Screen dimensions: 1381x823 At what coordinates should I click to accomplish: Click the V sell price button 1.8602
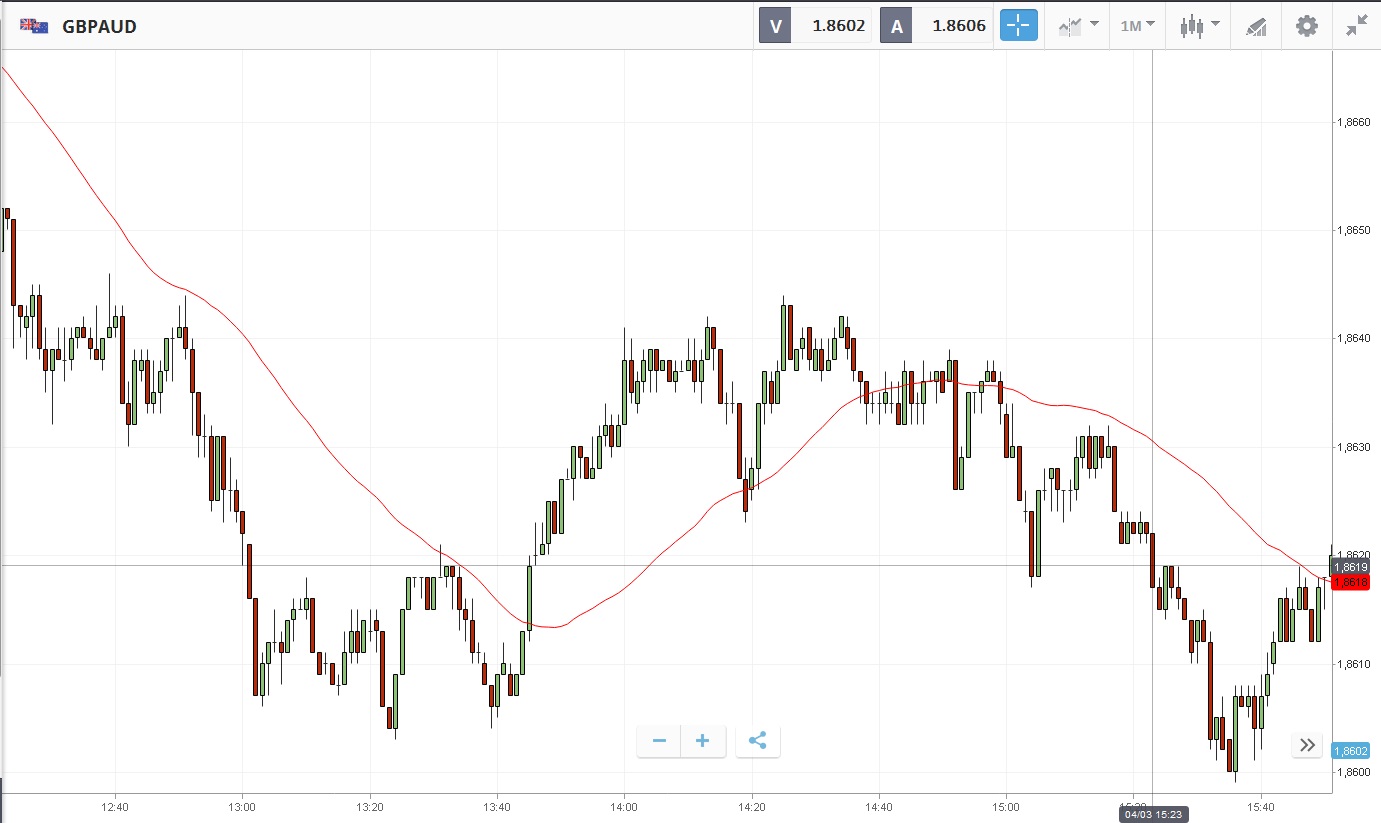(816, 26)
